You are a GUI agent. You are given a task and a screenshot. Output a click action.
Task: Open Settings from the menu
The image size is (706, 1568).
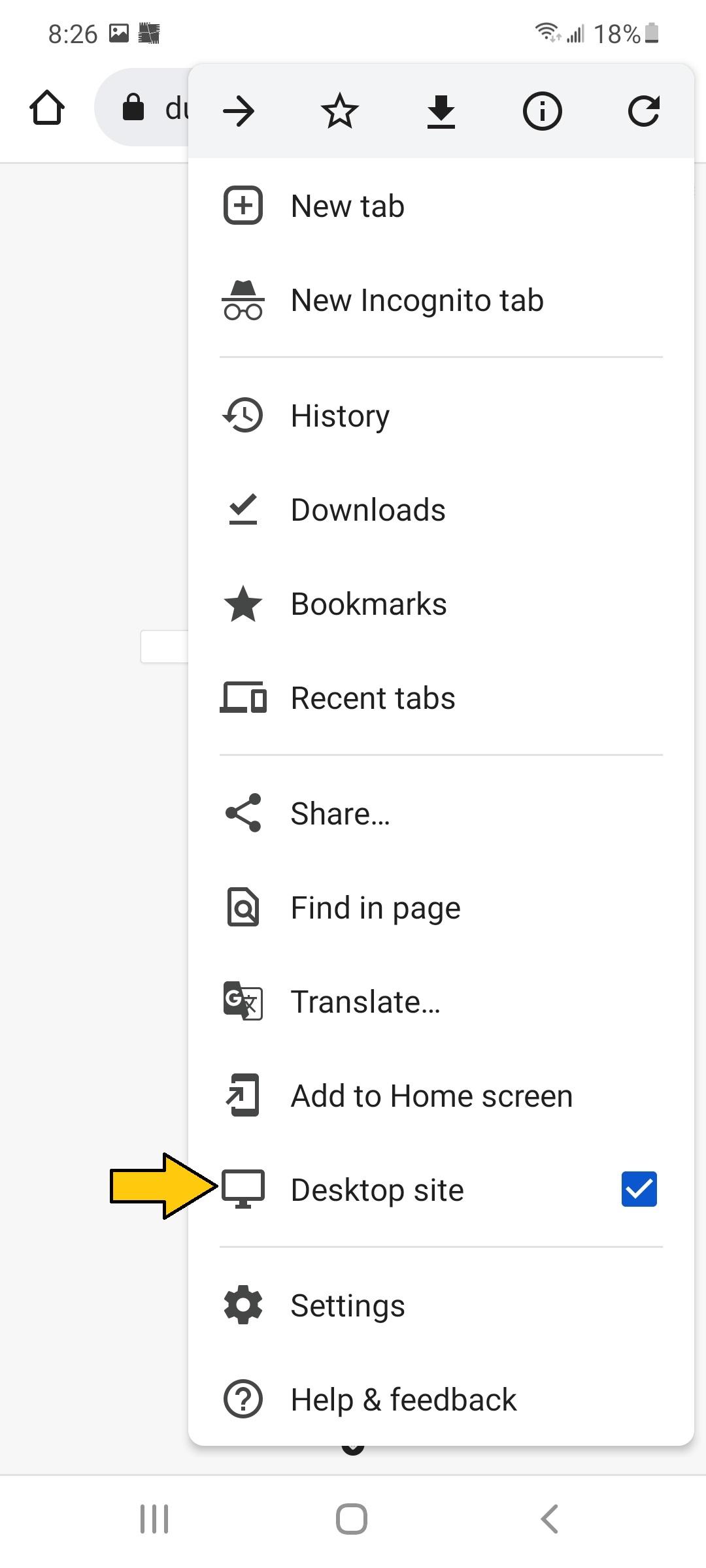click(x=347, y=1305)
